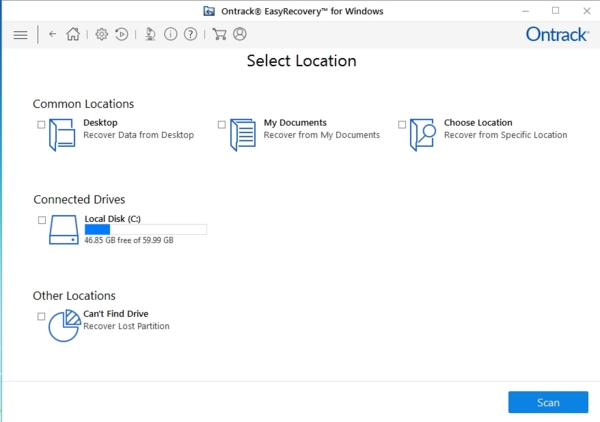Select the 'Desktop' label
The width and height of the screenshot is (600, 422).
[x=100, y=123]
